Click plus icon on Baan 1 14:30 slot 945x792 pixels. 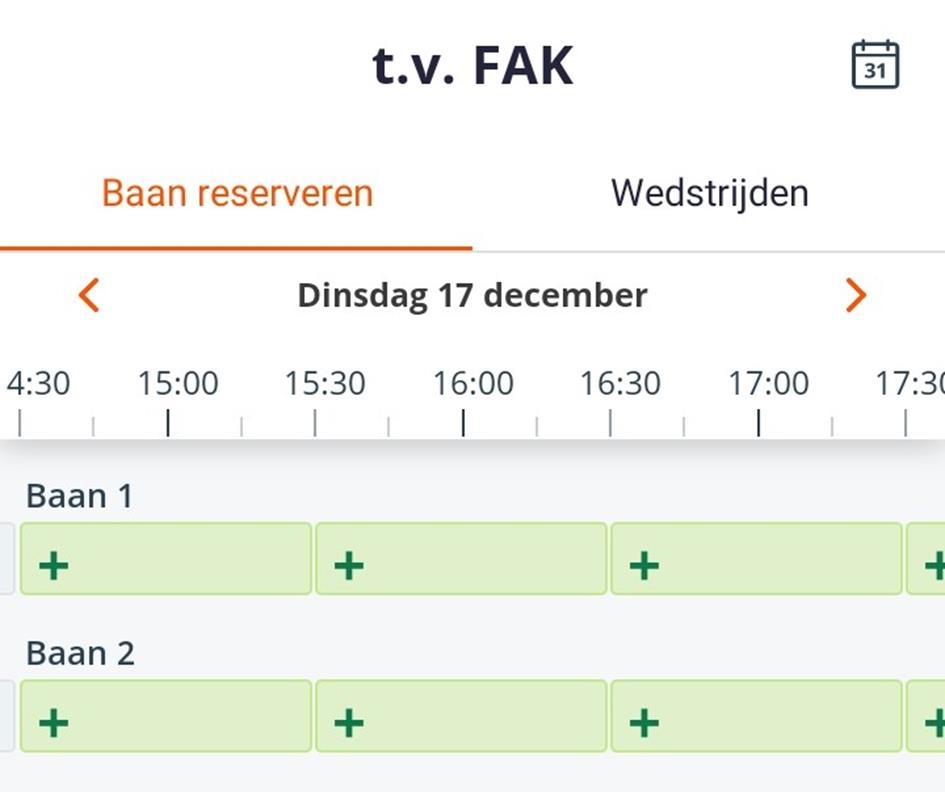point(54,566)
